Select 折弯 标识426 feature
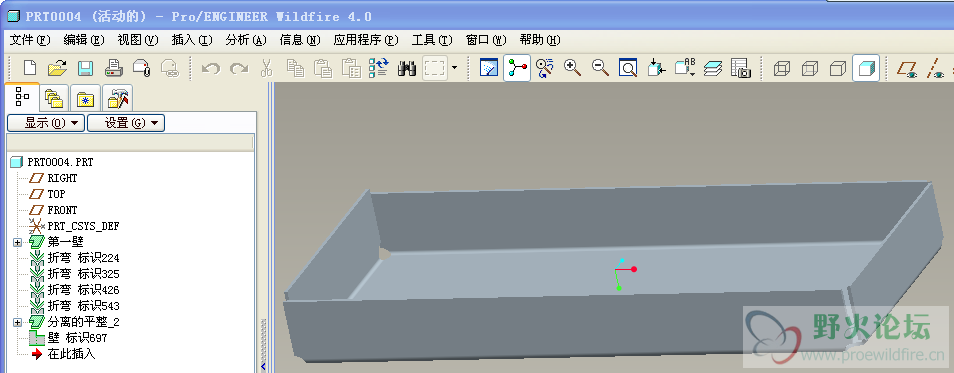The image size is (954, 373). pos(83,290)
